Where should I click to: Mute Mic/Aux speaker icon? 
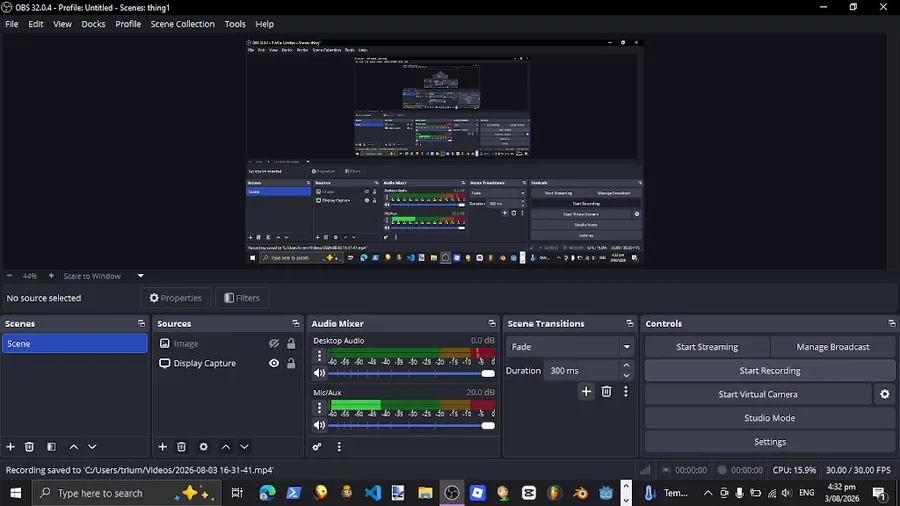(320, 425)
